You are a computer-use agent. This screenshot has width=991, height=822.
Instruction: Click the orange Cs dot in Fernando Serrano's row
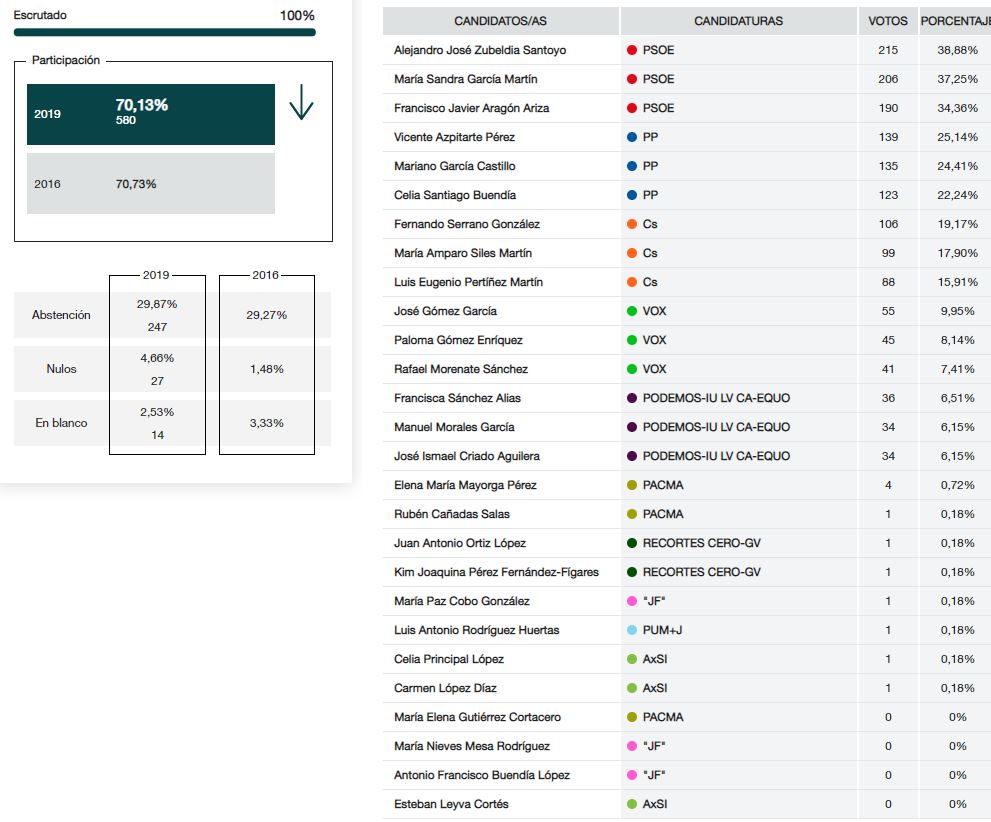click(x=631, y=224)
